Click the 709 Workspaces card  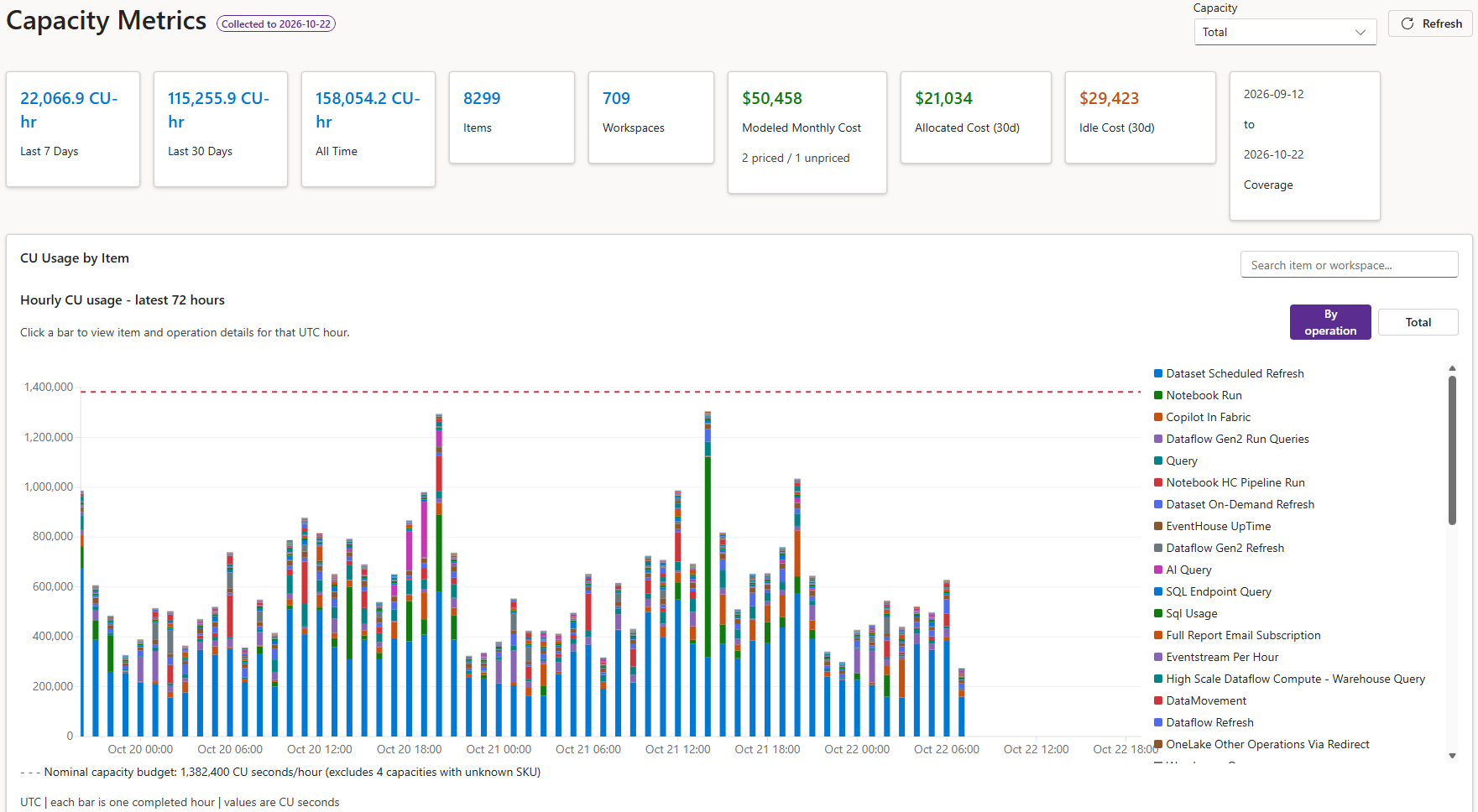click(x=651, y=117)
